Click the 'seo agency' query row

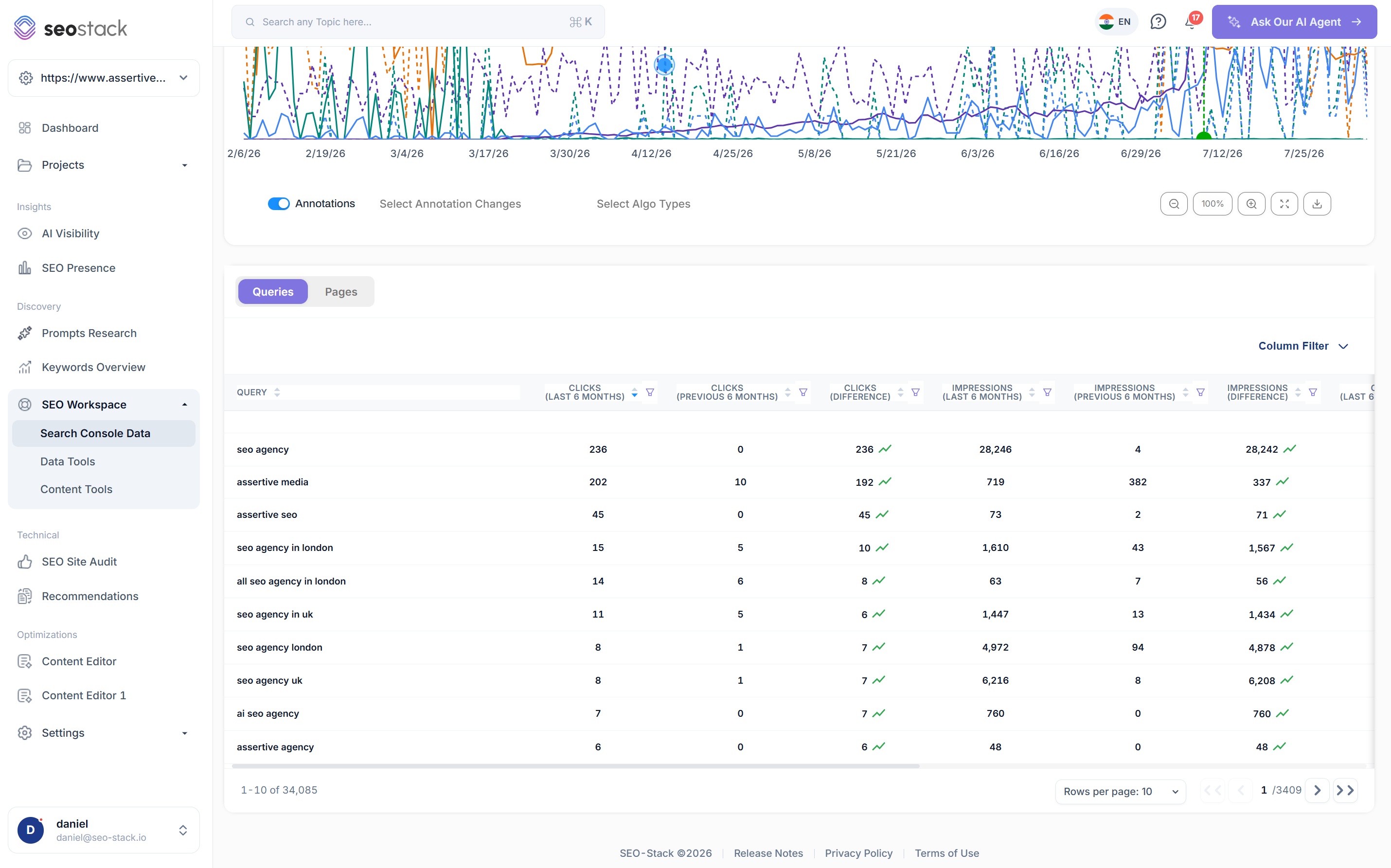(x=799, y=449)
